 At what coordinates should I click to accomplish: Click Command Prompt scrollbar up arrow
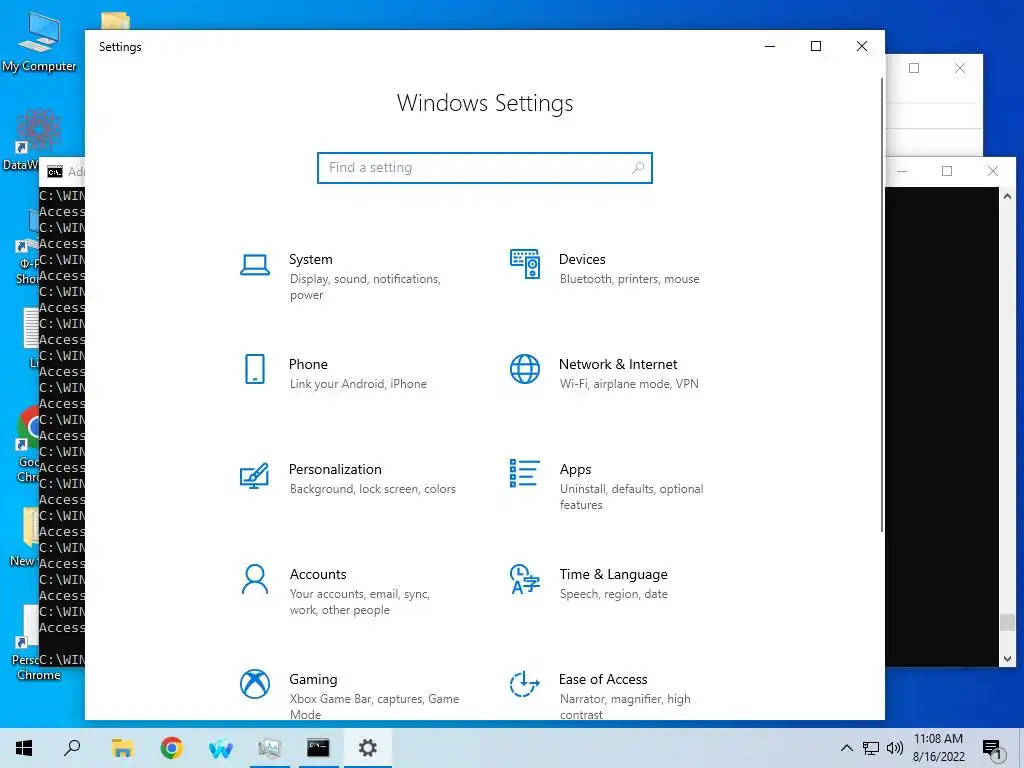(1008, 196)
